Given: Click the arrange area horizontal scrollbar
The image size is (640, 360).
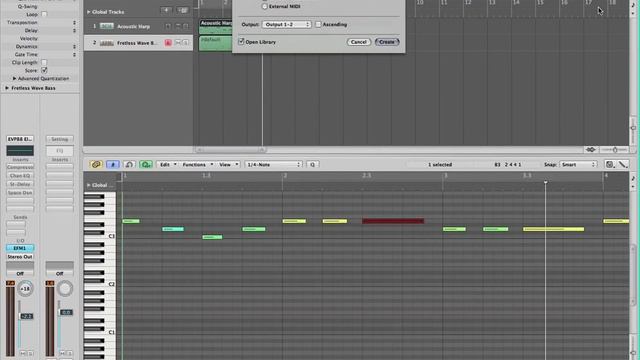Looking at the screenshot, I should pos(230,150).
